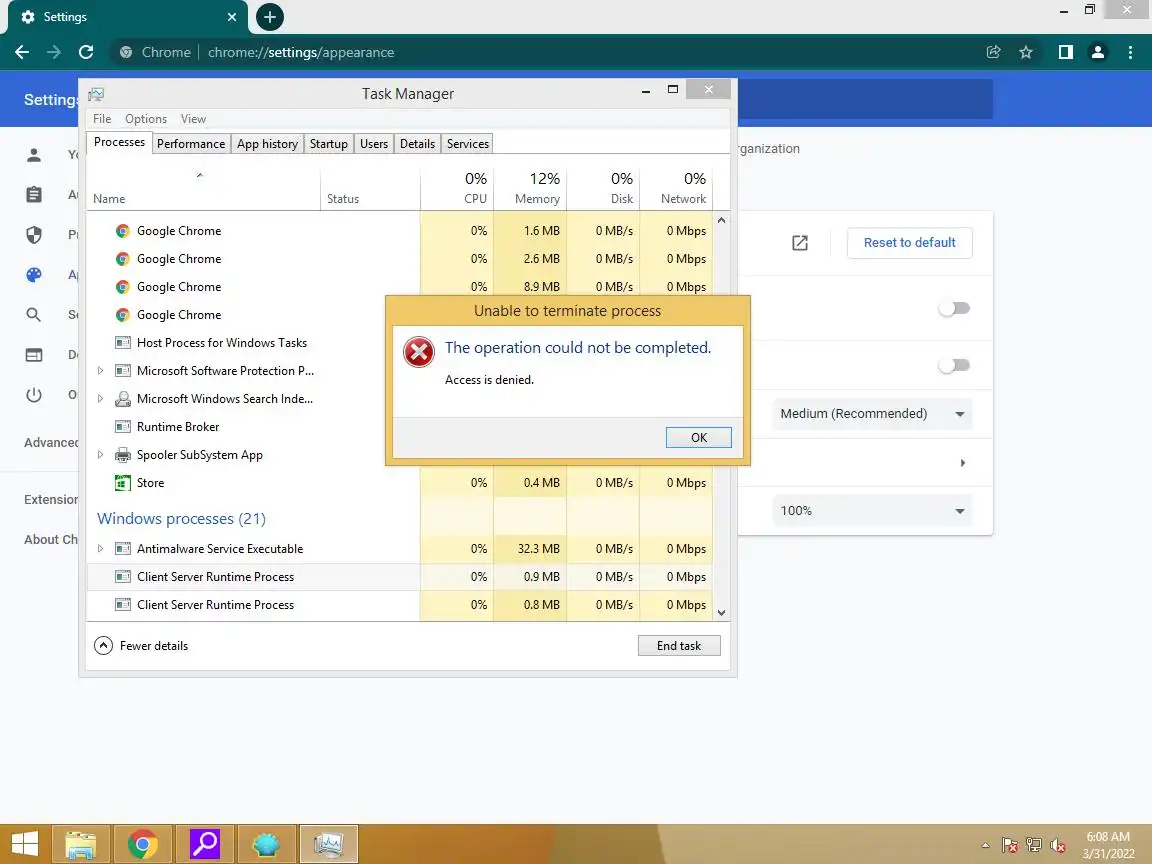Click the red error icon in dialog
This screenshot has width=1152, height=864.
(419, 353)
